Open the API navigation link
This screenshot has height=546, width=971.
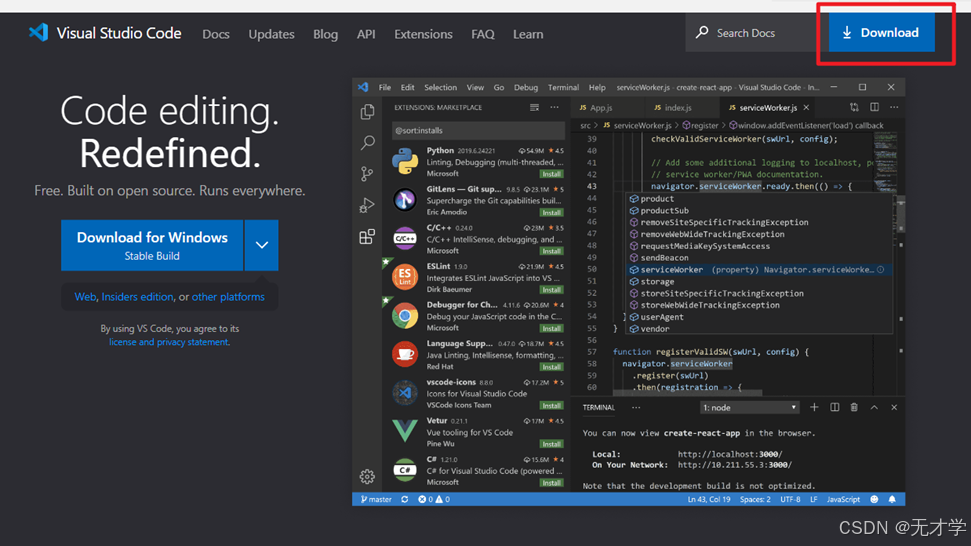pyautogui.click(x=366, y=34)
